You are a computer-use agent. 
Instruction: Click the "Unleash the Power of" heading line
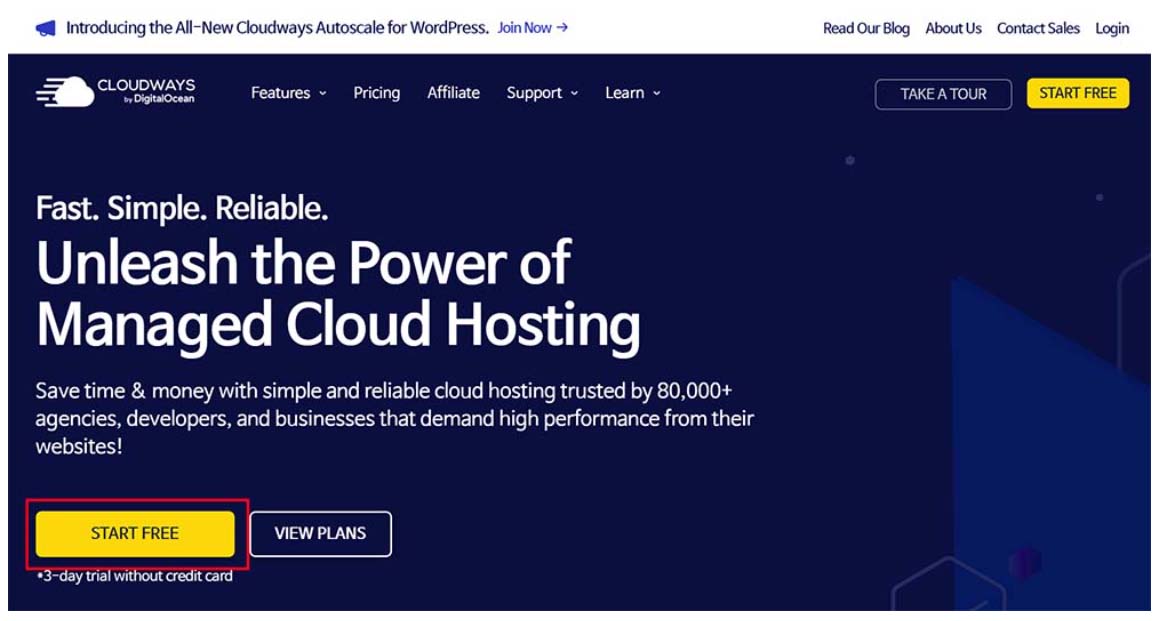click(x=304, y=262)
